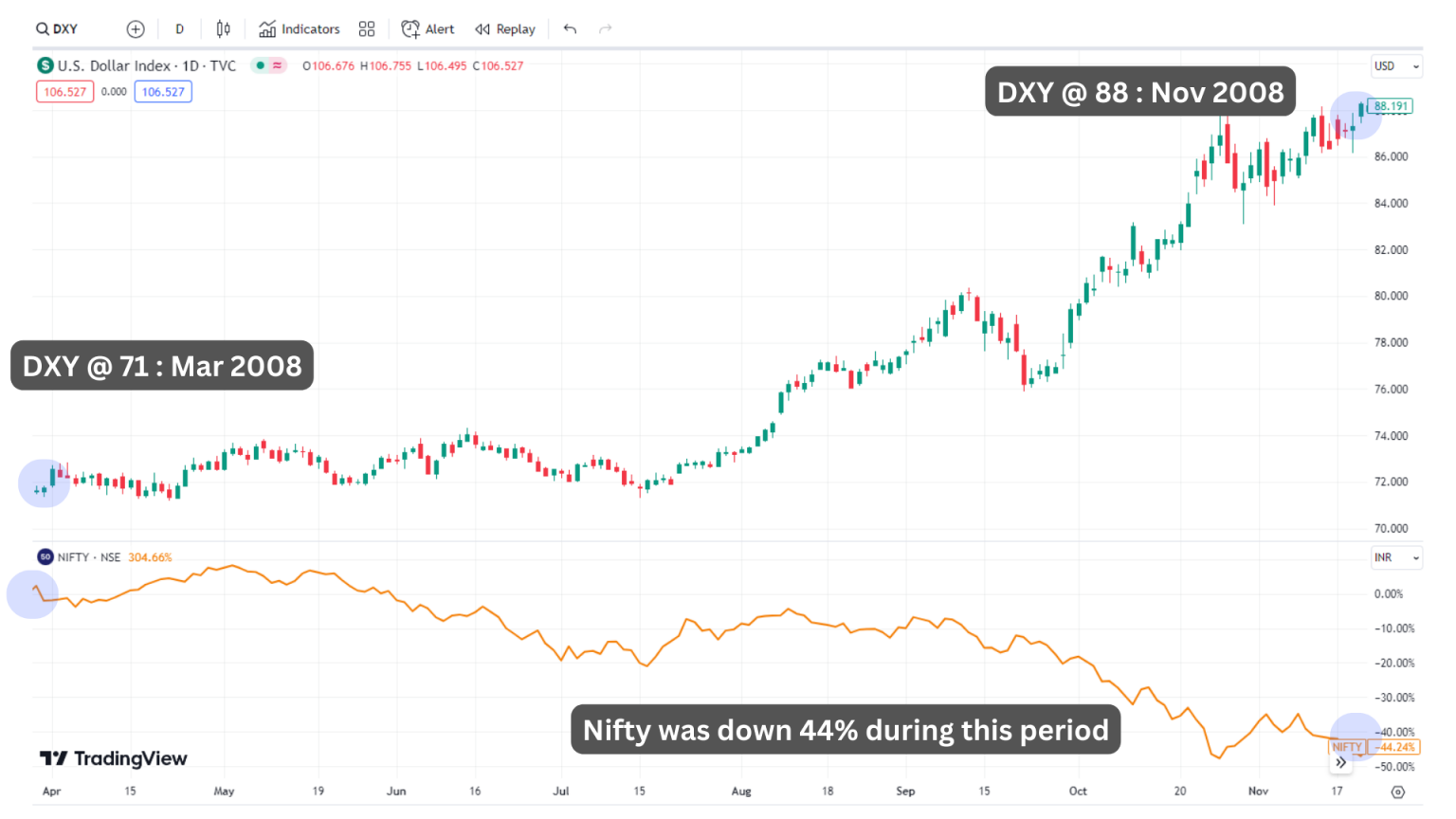Undo the last chart action
Image resolution: width=1456 pixels, height=819 pixels.
coord(570,28)
